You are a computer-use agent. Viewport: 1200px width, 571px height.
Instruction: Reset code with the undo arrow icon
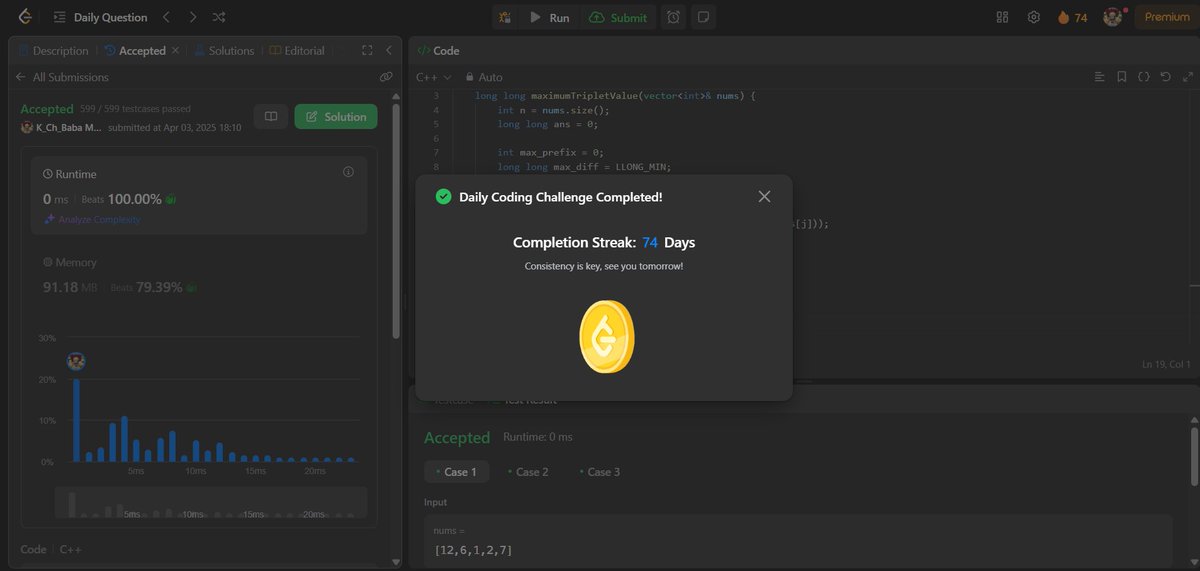[1165, 77]
